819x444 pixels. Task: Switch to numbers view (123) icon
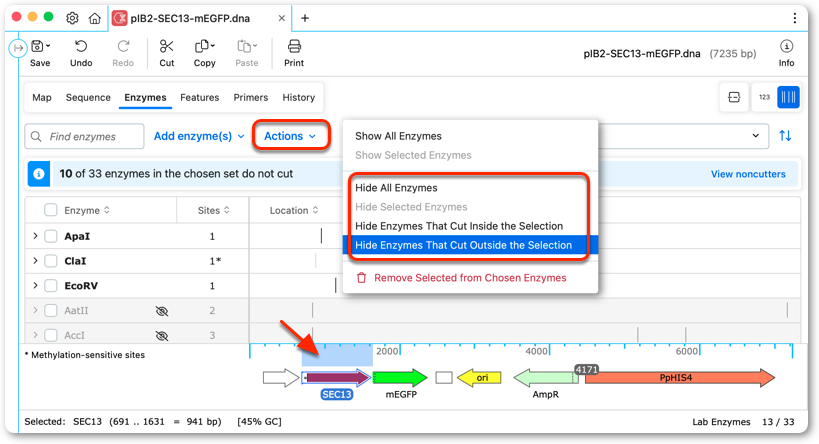pyautogui.click(x=764, y=97)
